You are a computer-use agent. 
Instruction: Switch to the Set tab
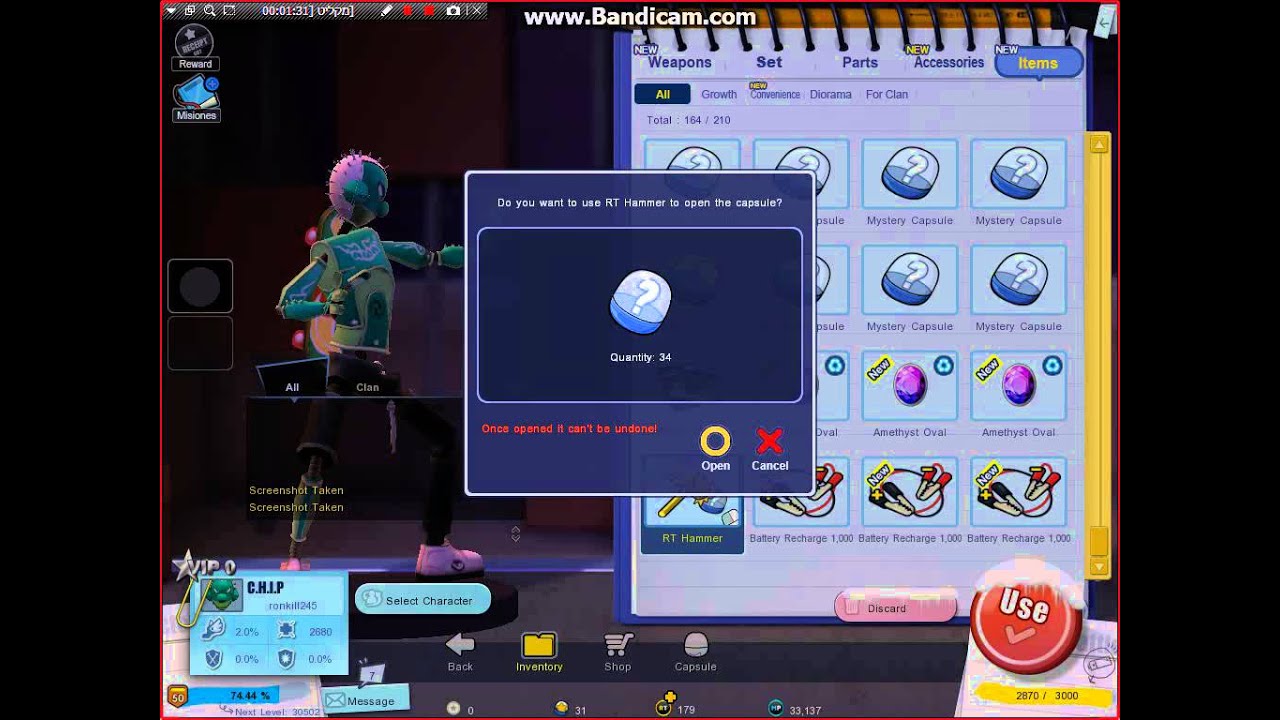coord(769,62)
